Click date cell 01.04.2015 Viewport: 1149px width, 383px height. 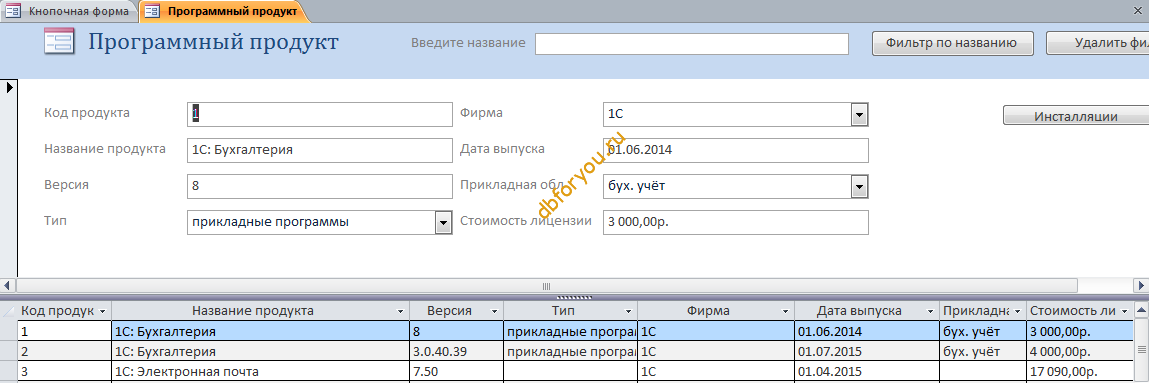867,371
